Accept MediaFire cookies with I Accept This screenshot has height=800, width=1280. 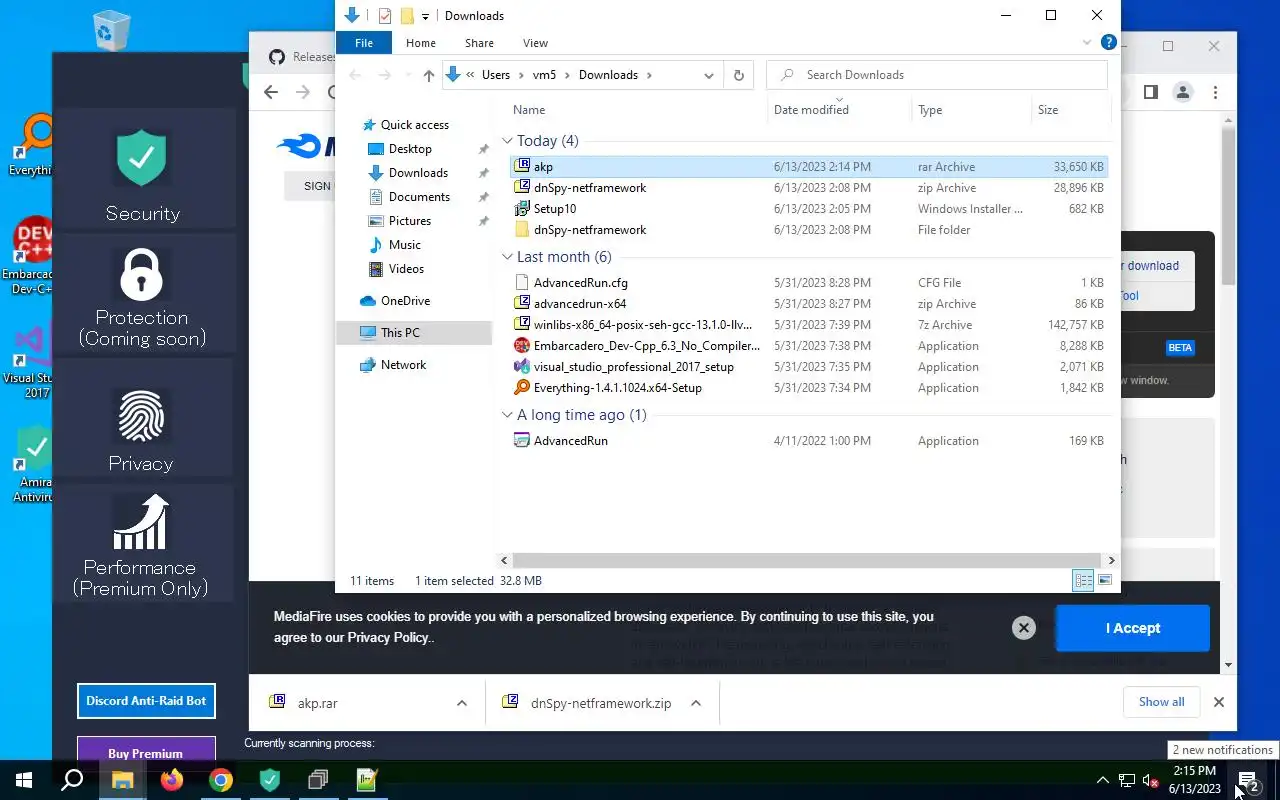pos(1133,628)
